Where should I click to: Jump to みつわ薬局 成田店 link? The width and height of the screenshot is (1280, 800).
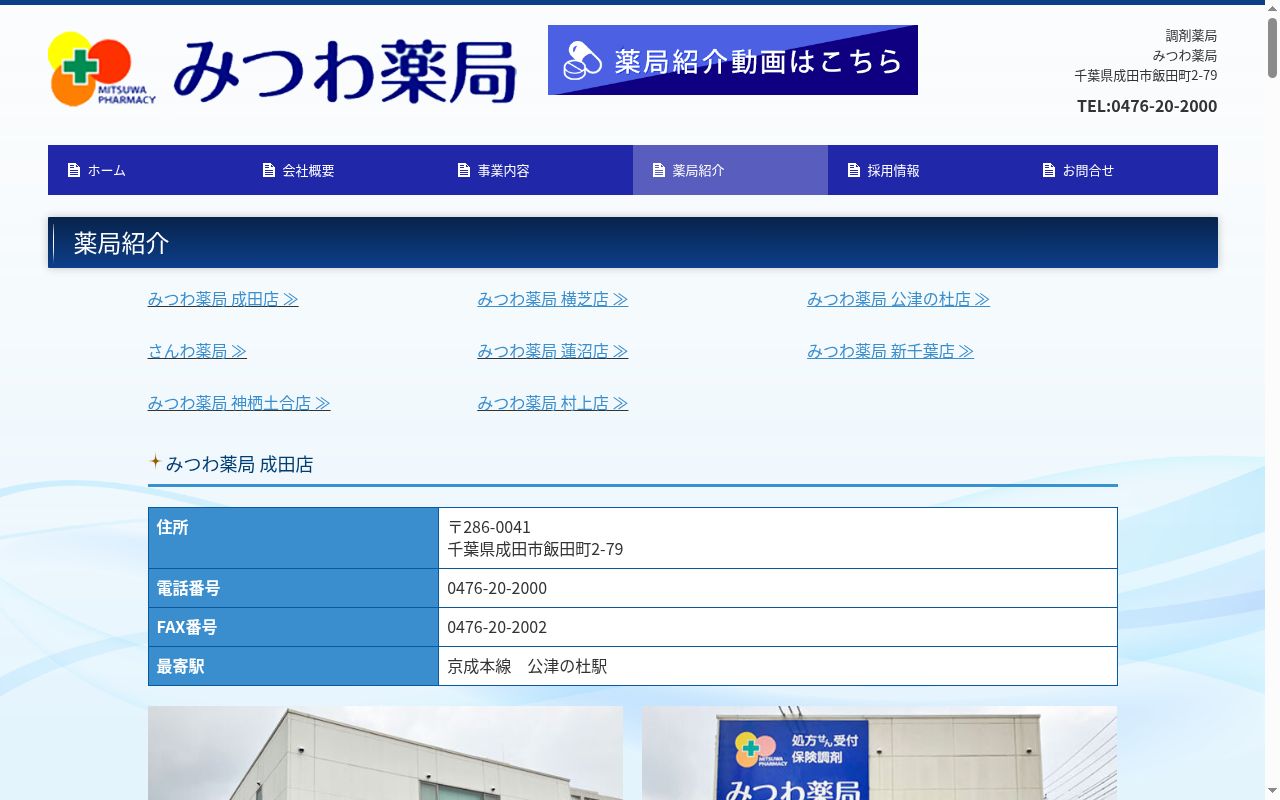[223, 299]
